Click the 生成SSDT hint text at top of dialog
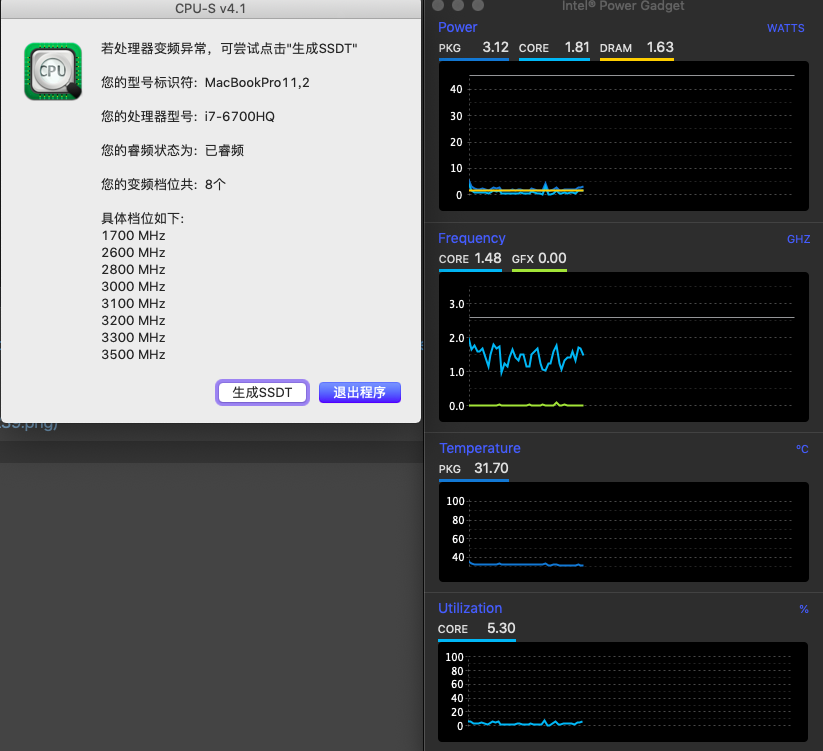This screenshot has height=751, width=823. click(229, 49)
